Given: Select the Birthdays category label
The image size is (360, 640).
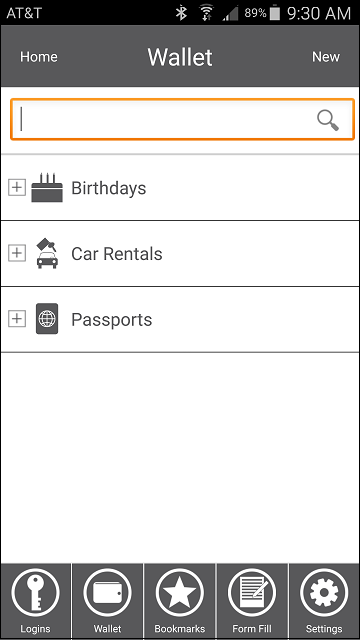Looking at the screenshot, I should tap(109, 188).
